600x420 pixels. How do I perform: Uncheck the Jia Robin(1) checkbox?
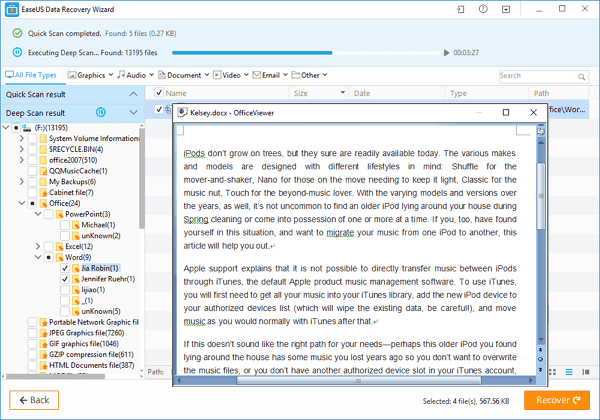(x=65, y=268)
